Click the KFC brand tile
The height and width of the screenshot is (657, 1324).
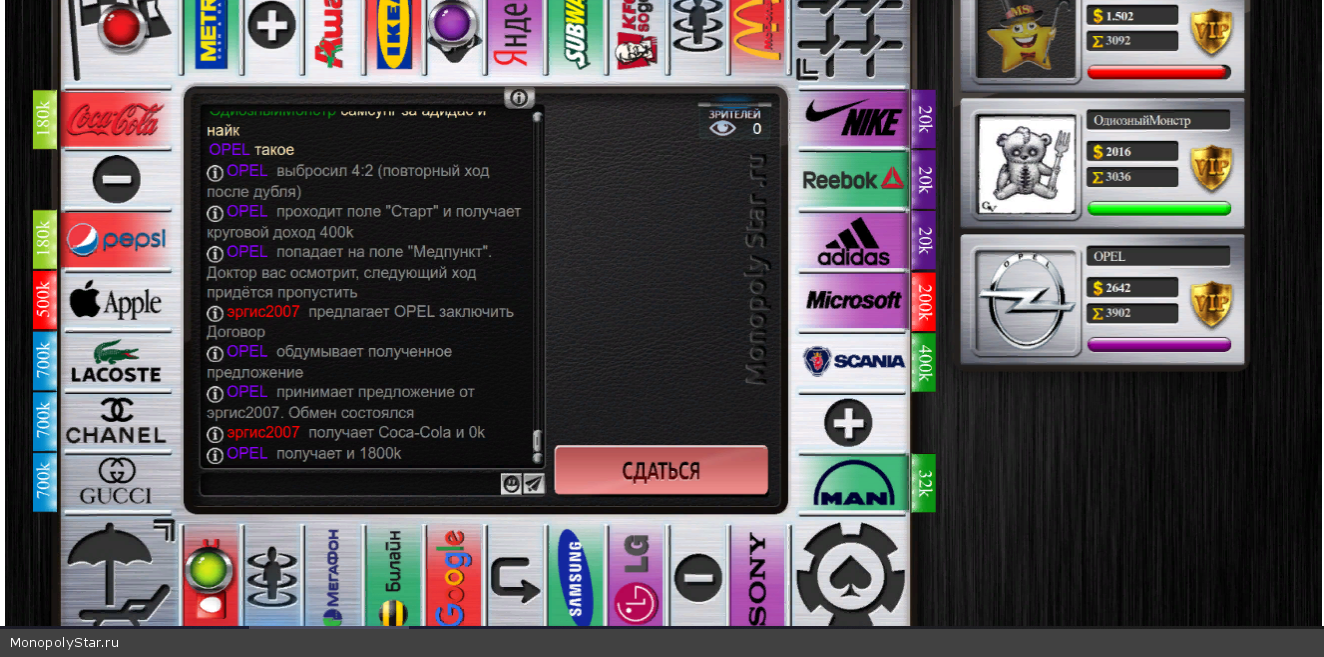click(637, 36)
